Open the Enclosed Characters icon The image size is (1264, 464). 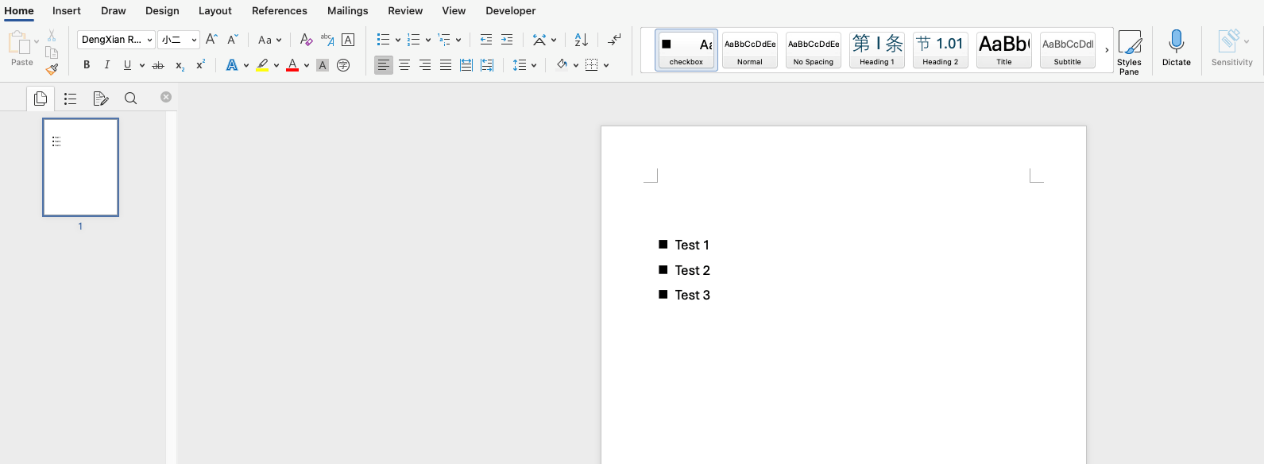[344, 65]
